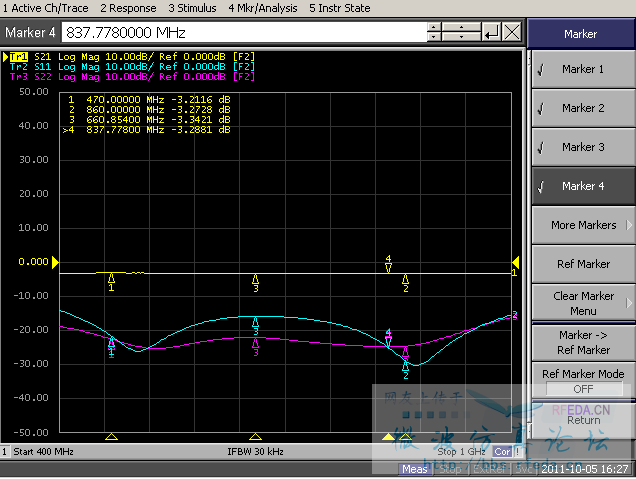Click marker 2 readout row 860.00000 MHz
Image resolution: width=636 pixels, height=479 pixels.
click(x=149, y=110)
